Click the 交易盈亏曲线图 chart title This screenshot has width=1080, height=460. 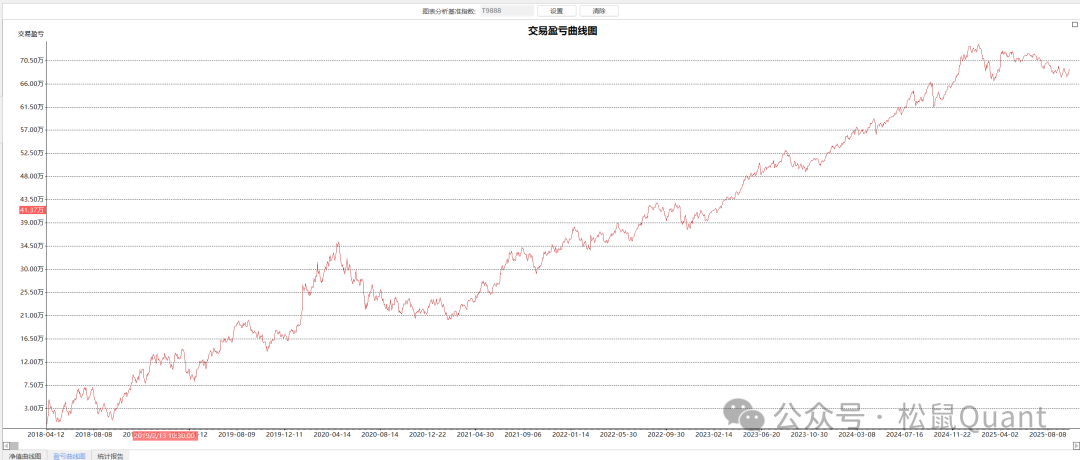point(562,31)
